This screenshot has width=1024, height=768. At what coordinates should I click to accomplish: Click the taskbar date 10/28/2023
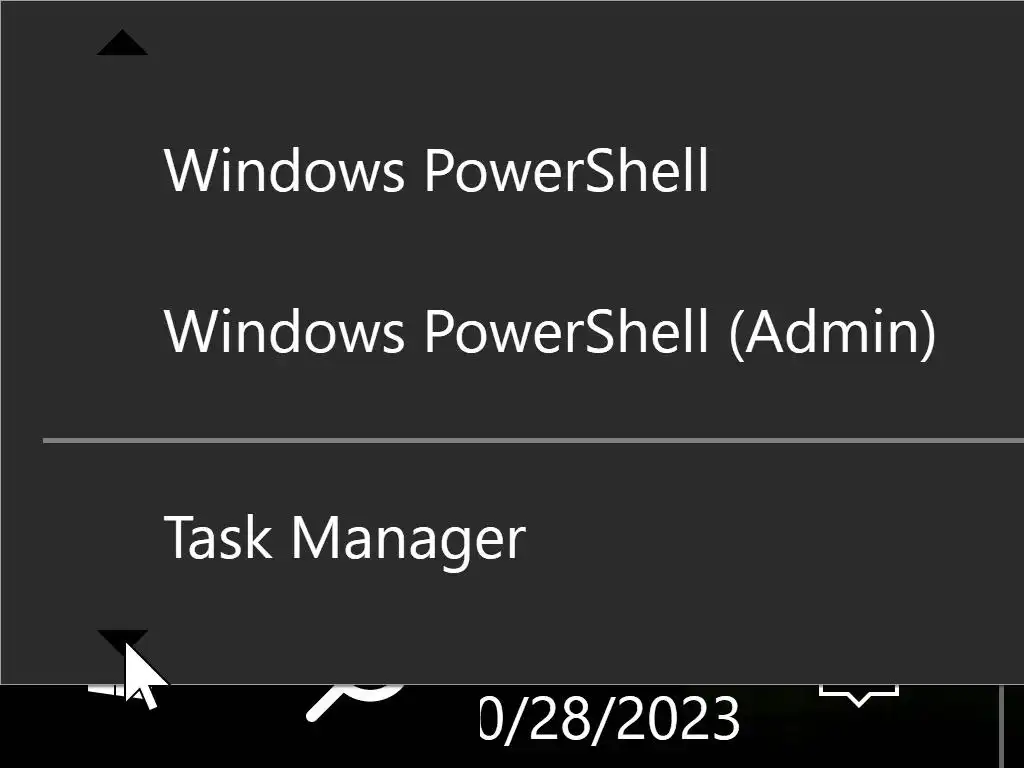(x=610, y=720)
